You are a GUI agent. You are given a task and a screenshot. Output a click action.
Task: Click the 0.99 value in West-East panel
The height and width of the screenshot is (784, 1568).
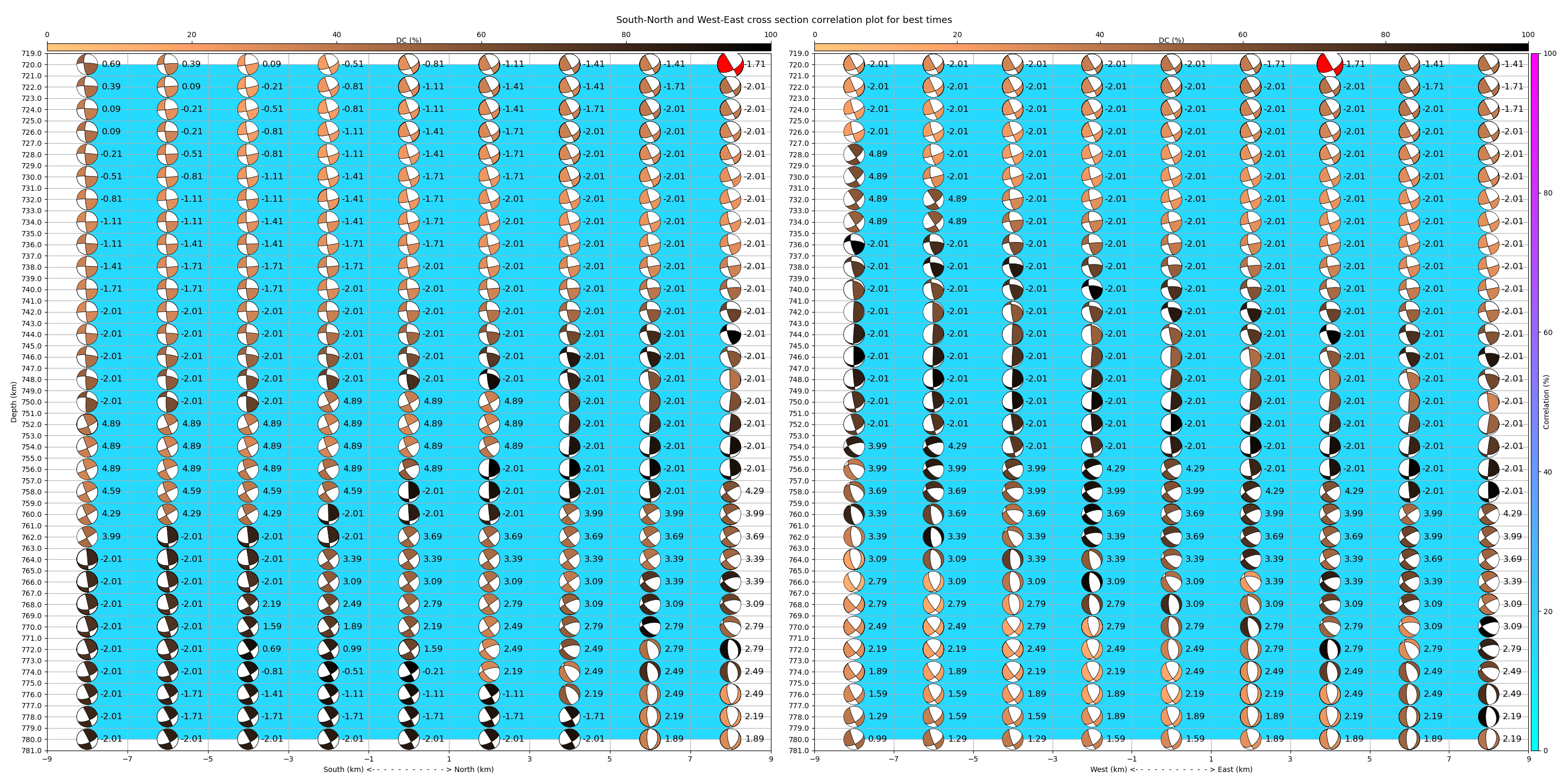(877, 739)
